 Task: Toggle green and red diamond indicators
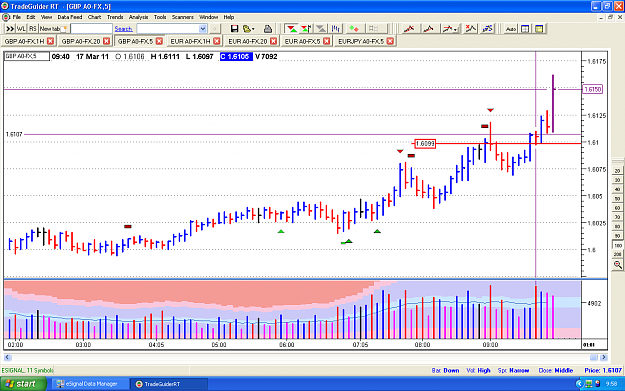pyautogui.click(x=354, y=29)
